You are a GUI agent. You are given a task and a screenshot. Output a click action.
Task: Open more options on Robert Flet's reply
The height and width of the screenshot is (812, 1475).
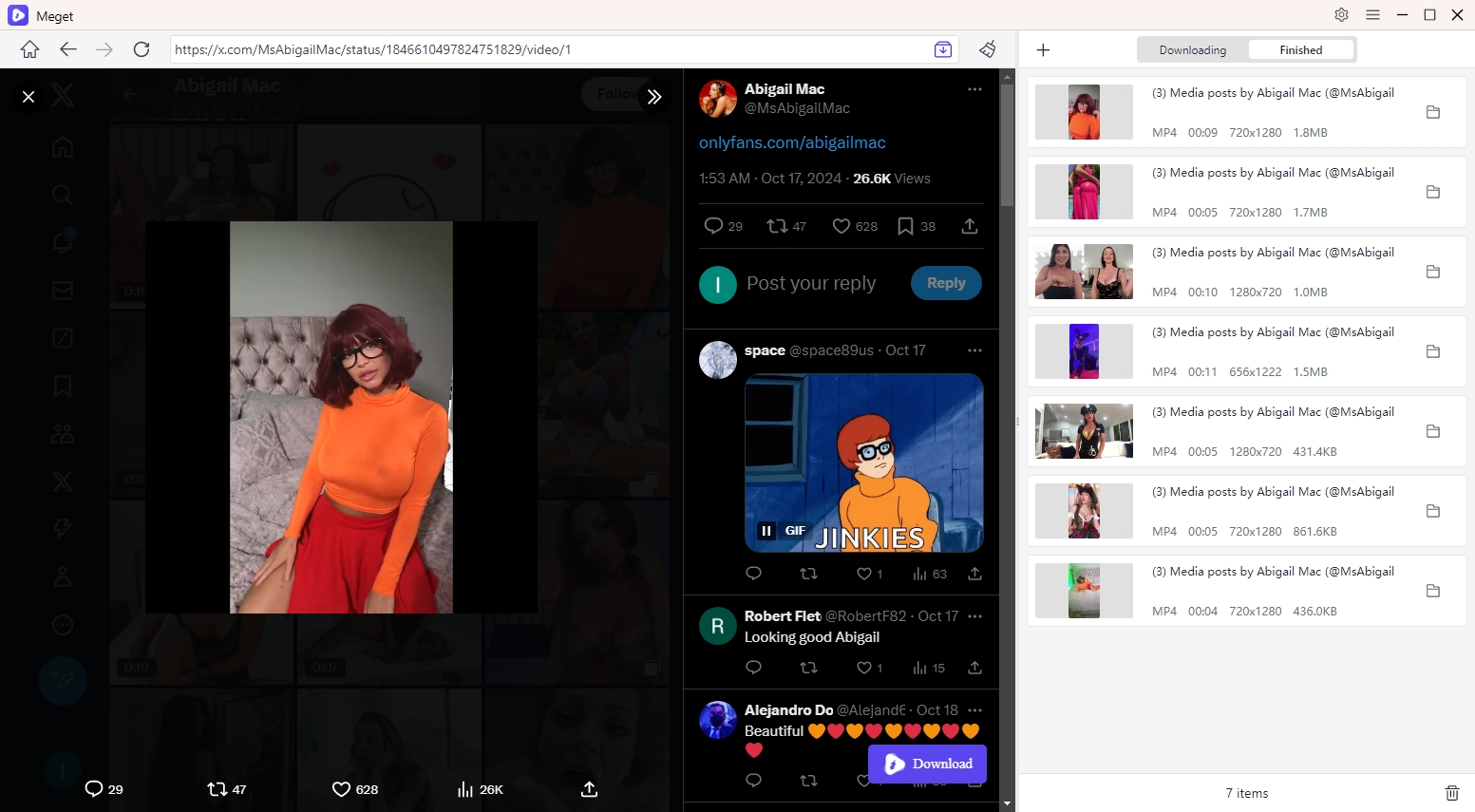(x=974, y=616)
